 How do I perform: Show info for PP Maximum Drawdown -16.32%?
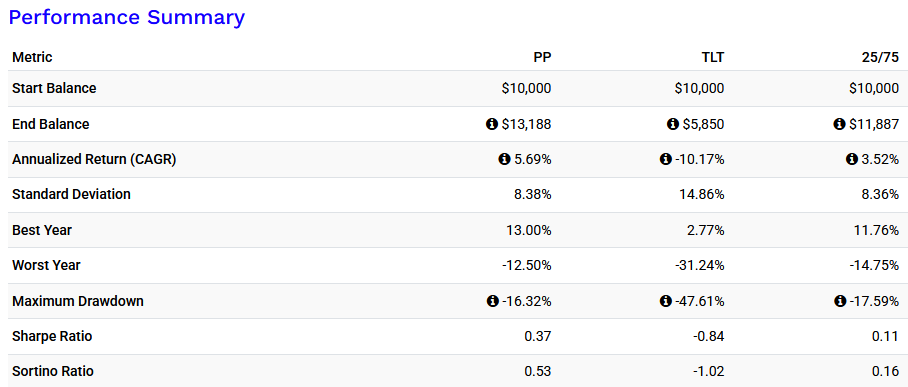pos(492,301)
